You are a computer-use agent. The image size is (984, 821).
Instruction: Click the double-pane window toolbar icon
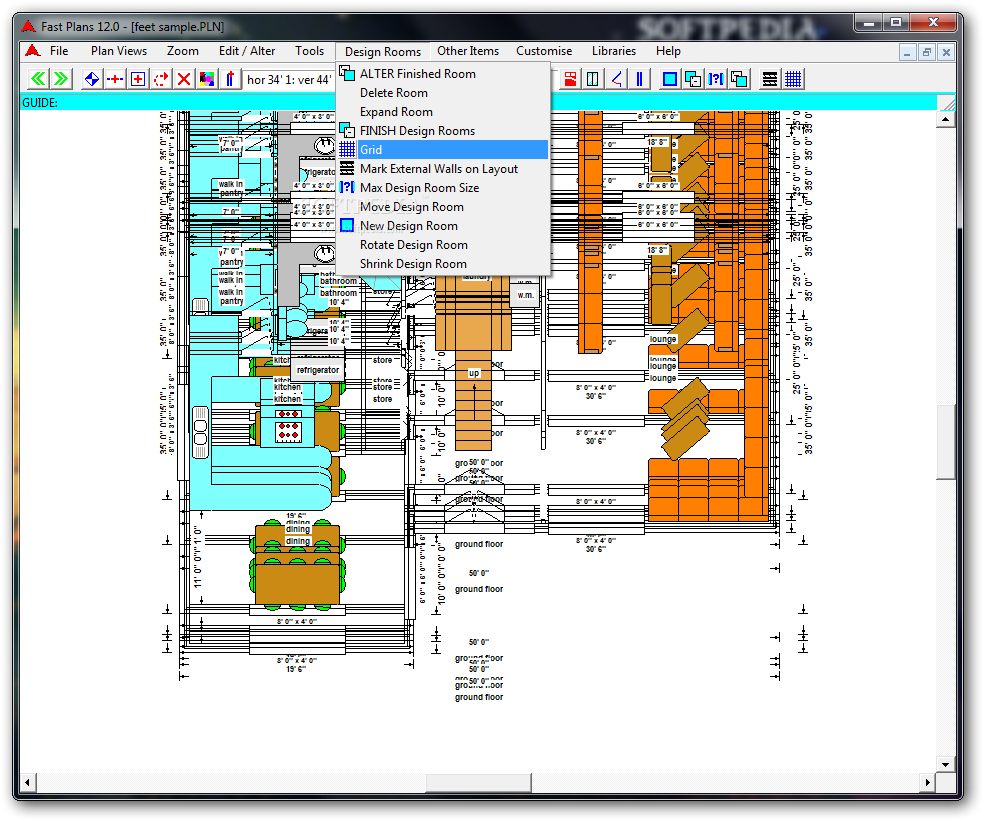click(x=592, y=79)
